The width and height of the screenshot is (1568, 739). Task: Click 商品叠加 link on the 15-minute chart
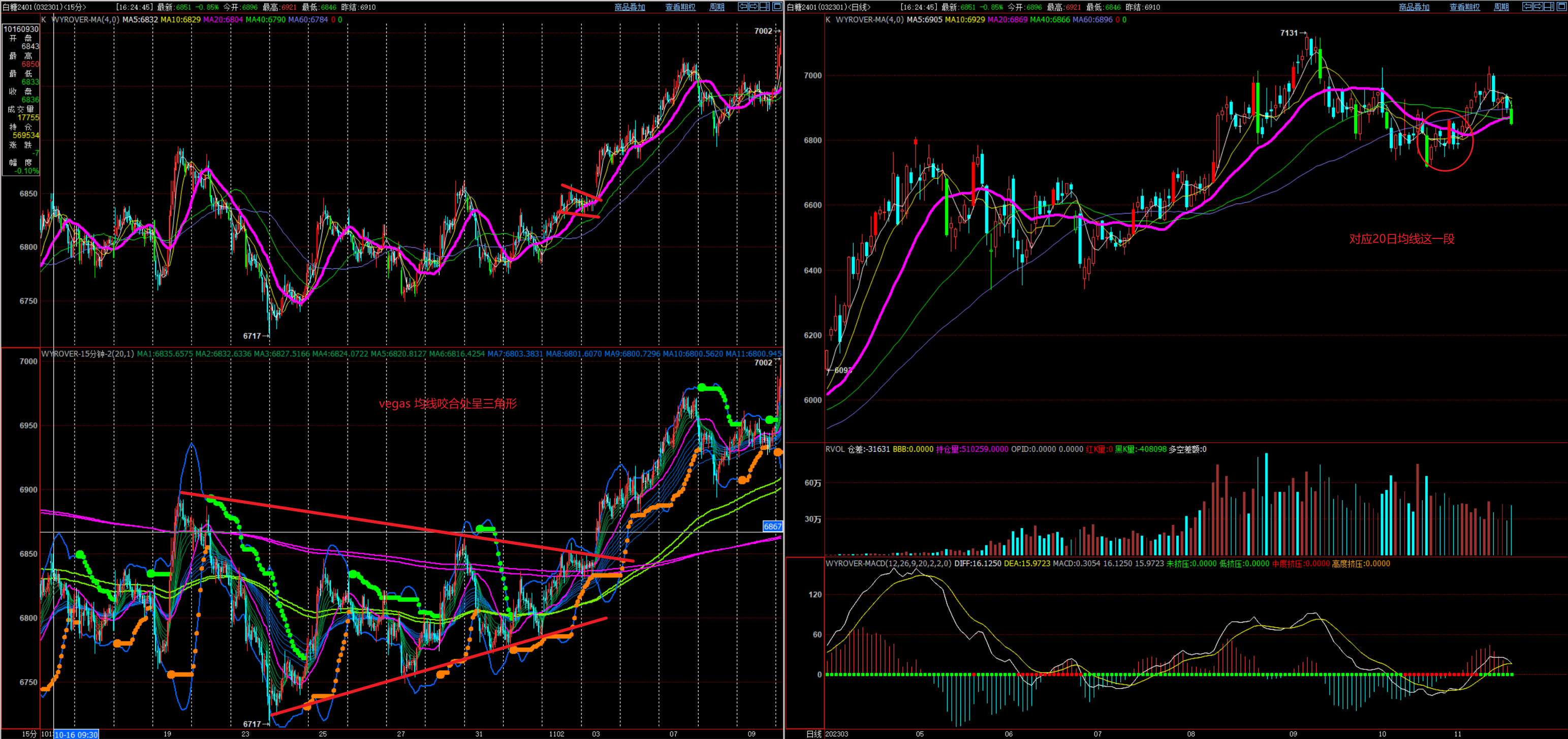pyautogui.click(x=630, y=7)
